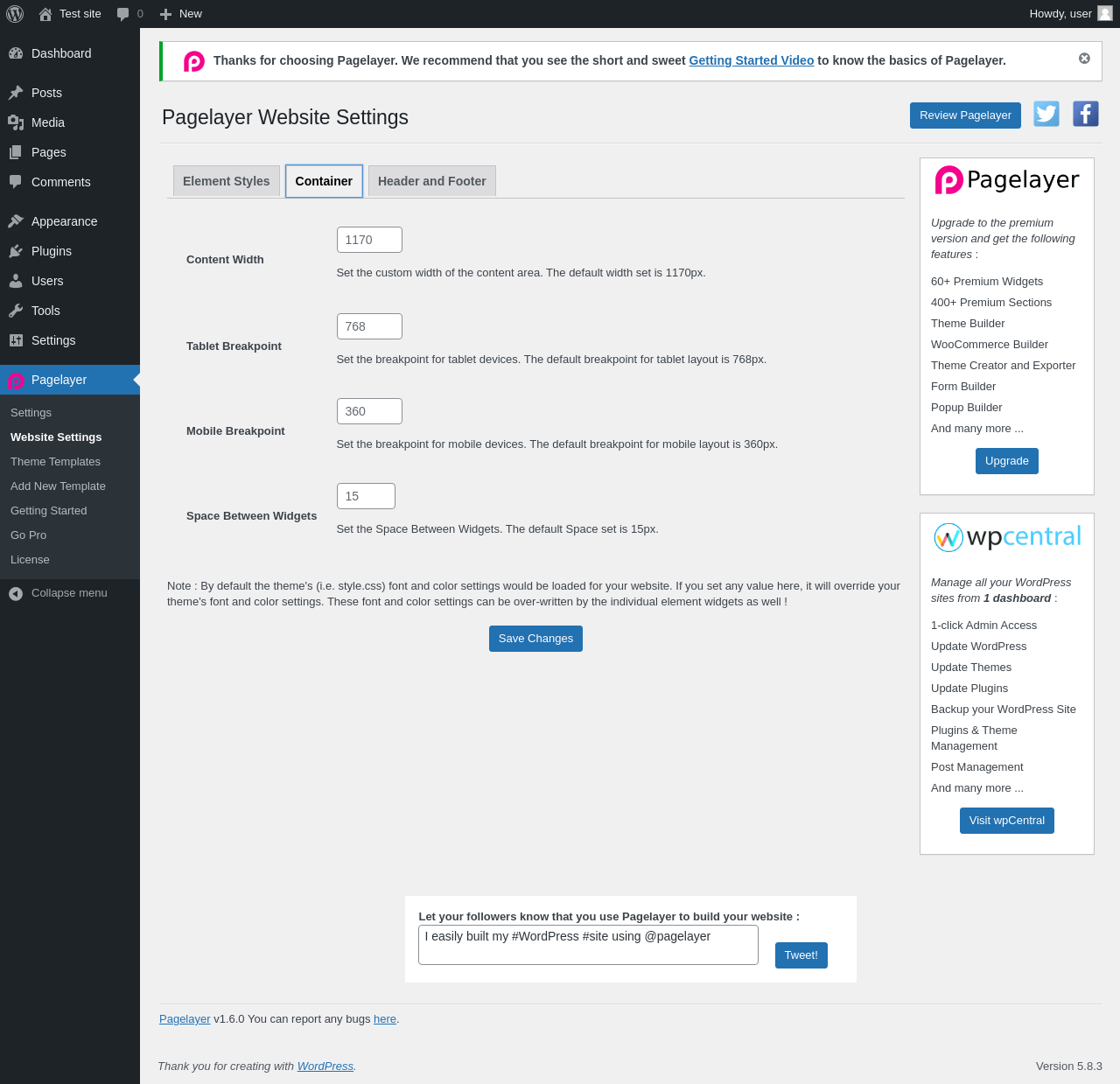Open the Twitter icon next to Review Pagelayer
This screenshot has width=1120, height=1084.
click(x=1046, y=114)
